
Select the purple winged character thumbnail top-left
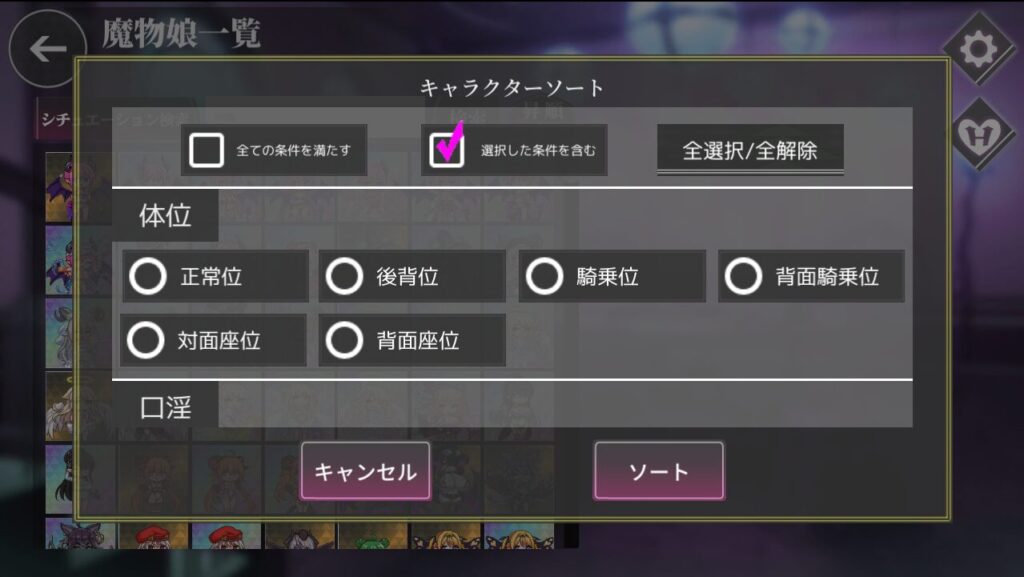60,188
